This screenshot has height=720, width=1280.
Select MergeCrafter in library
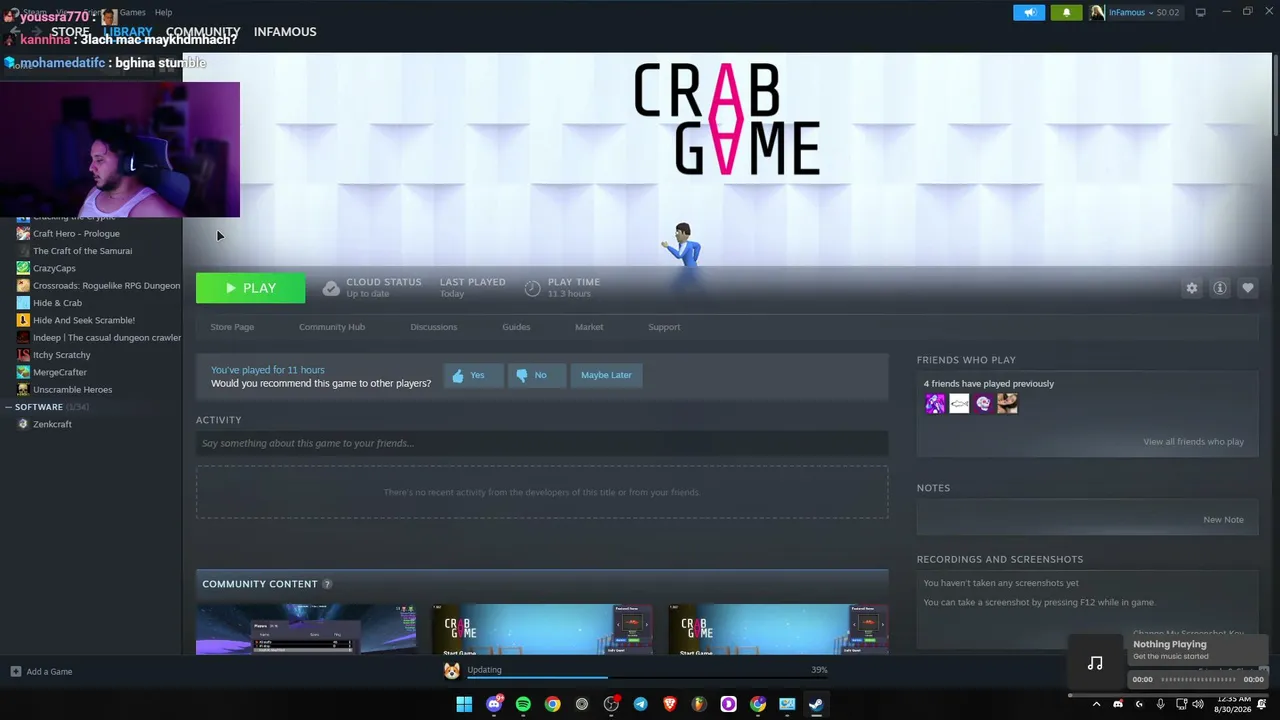click(x=60, y=372)
